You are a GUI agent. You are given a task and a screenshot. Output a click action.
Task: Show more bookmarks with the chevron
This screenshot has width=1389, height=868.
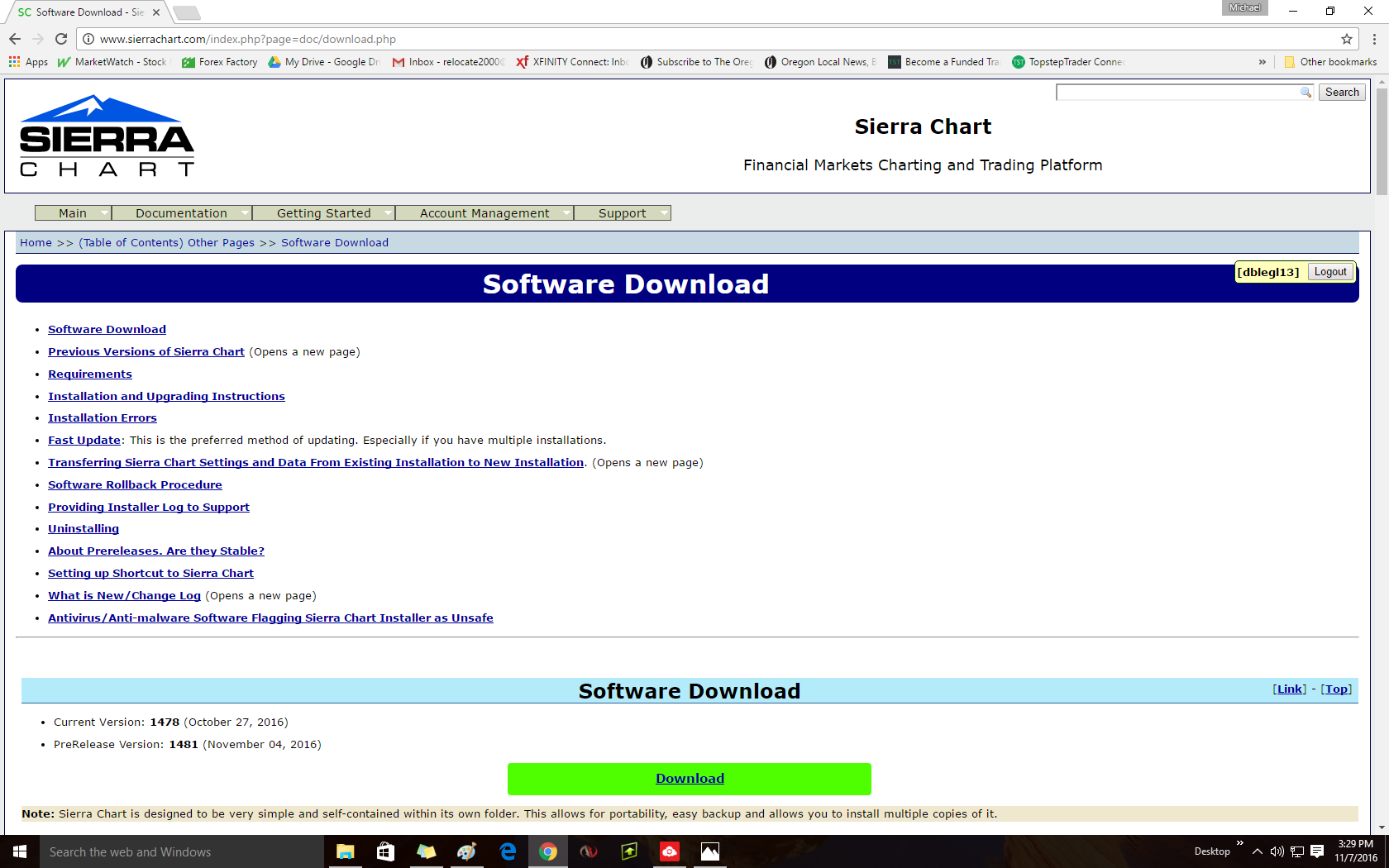click(1263, 62)
